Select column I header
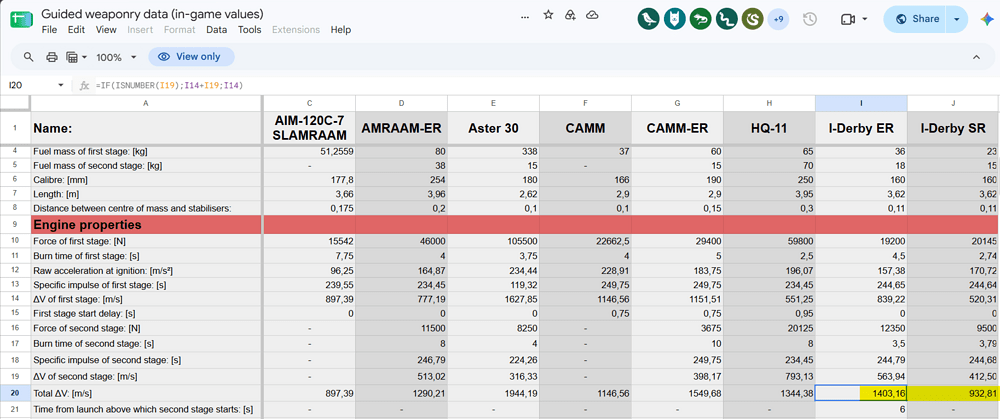The width and height of the screenshot is (1000, 419). coord(861,103)
